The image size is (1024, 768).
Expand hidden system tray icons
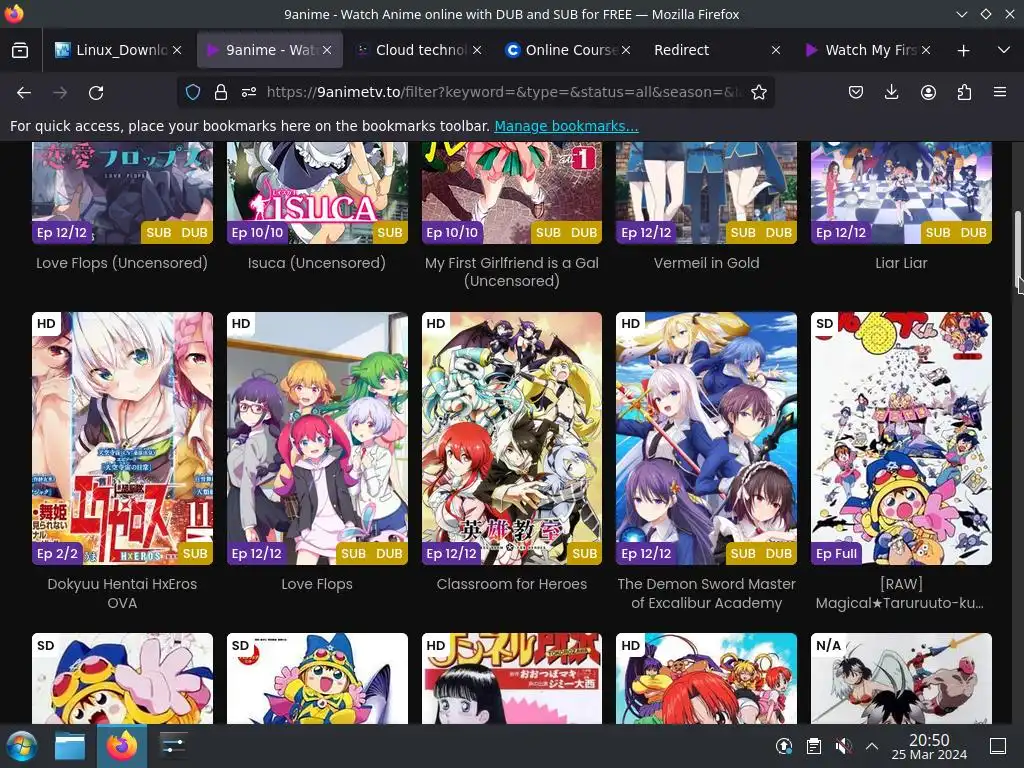[872, 746]
